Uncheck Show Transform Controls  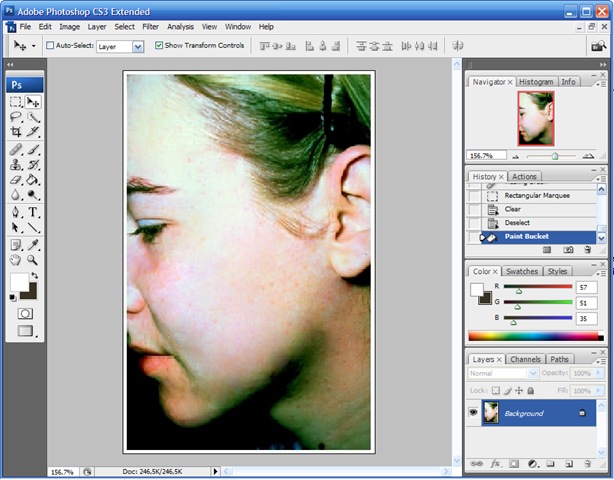tap(159, 45)
